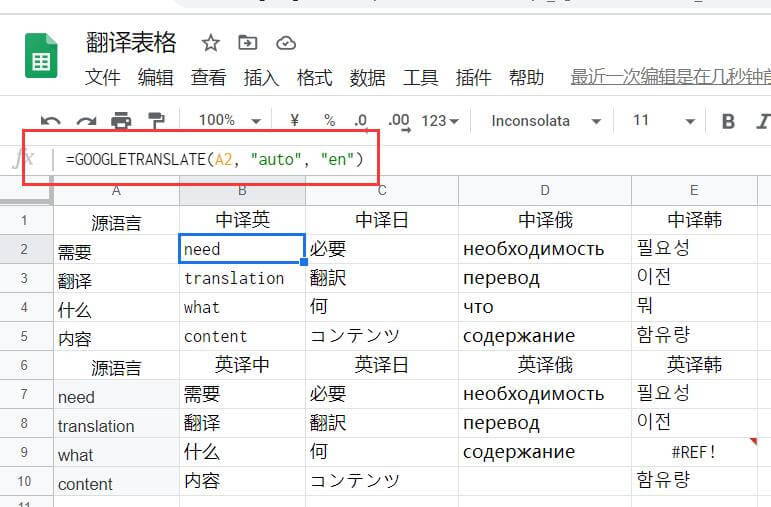Open the Inconsolata font dropdown

click(546, 120)
